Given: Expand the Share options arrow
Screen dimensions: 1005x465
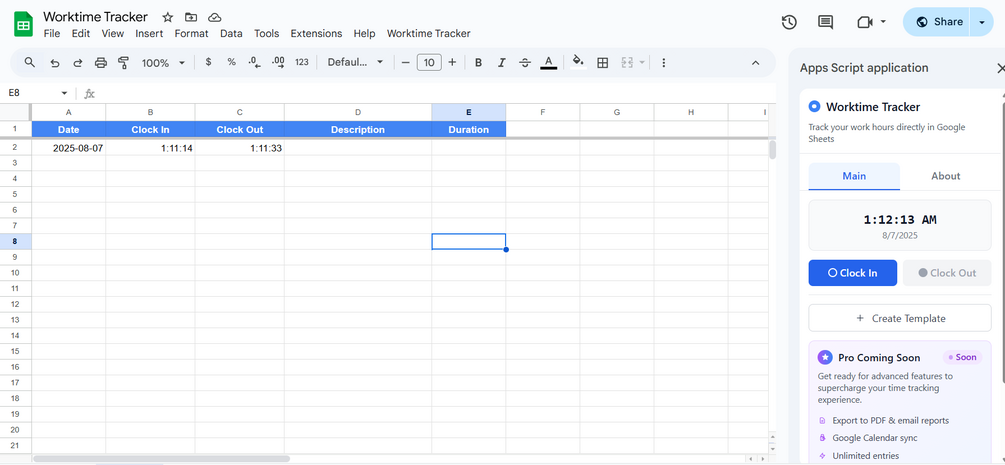Looking at the screenshot, I should pyautogui.click(x=981, y=22).
